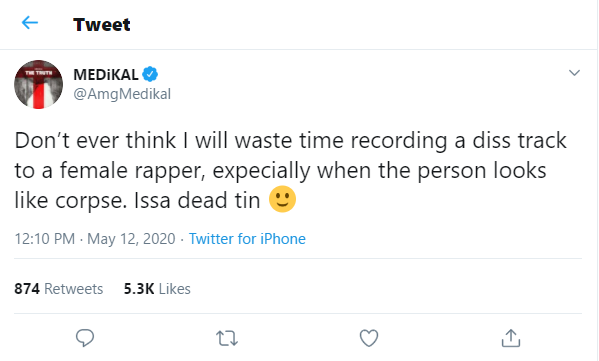Viewport: 599px width, 361px height.
Task: Open the @AmgMedikal handle
Action: coord(122,94)
